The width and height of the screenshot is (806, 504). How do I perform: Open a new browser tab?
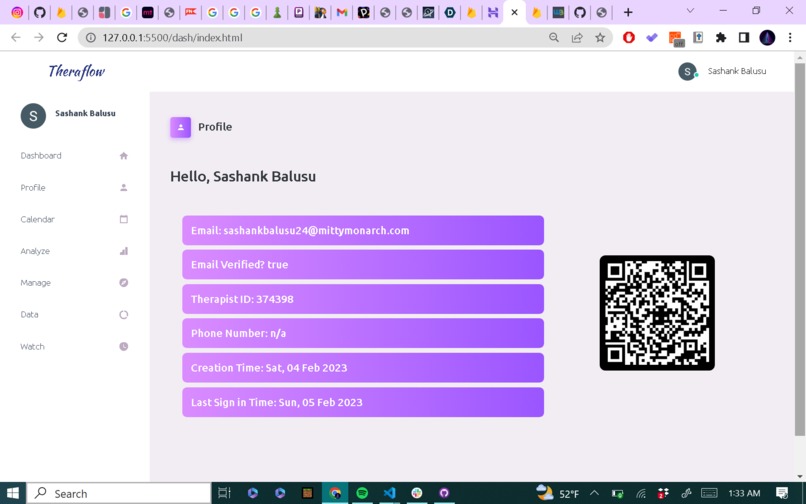pos(628,12)
